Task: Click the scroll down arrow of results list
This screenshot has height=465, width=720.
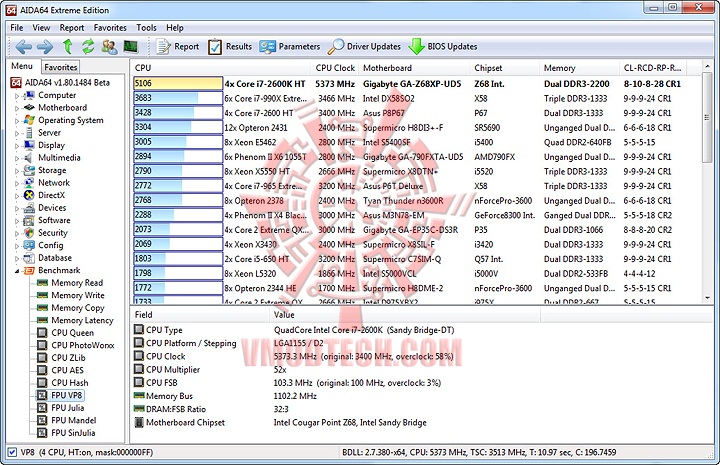Action: pyautogui.click(x=707, y=298)
